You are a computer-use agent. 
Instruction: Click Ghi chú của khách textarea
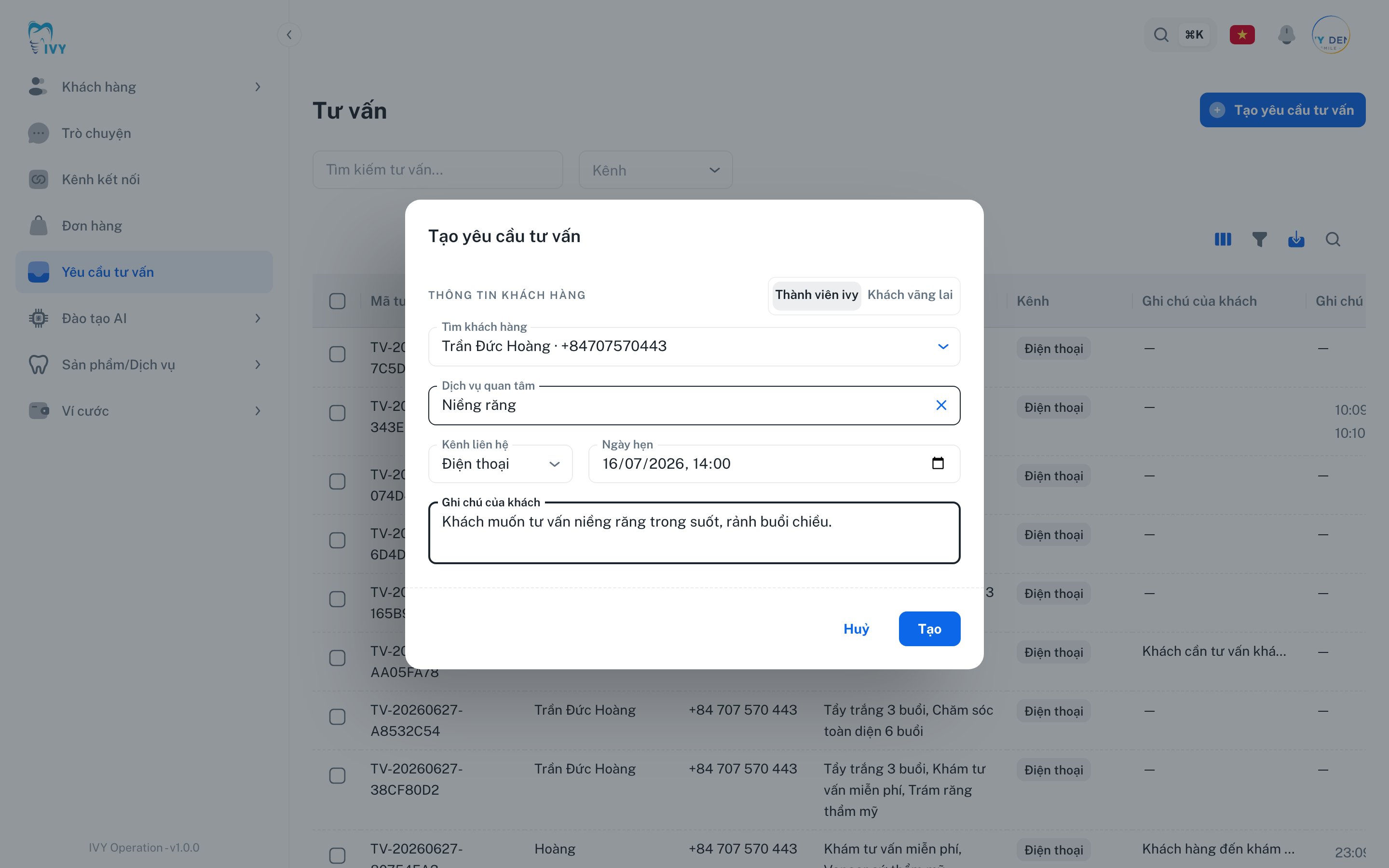(694, 533)
